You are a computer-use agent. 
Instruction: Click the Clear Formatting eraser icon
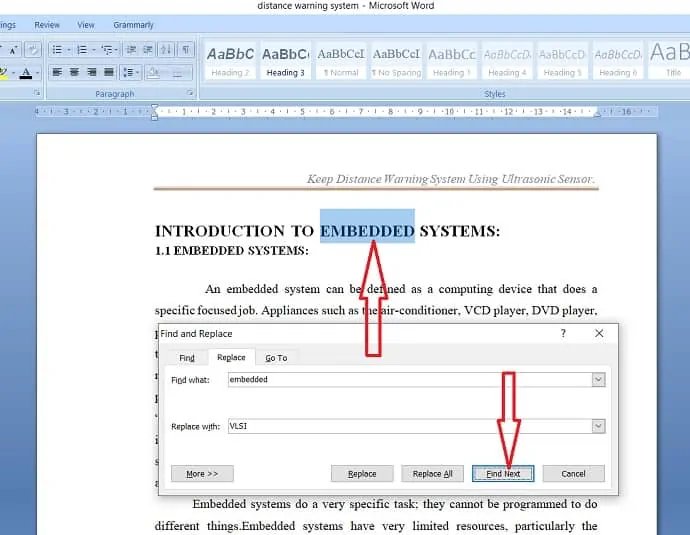pyautogui.click(x=33, y=50)
